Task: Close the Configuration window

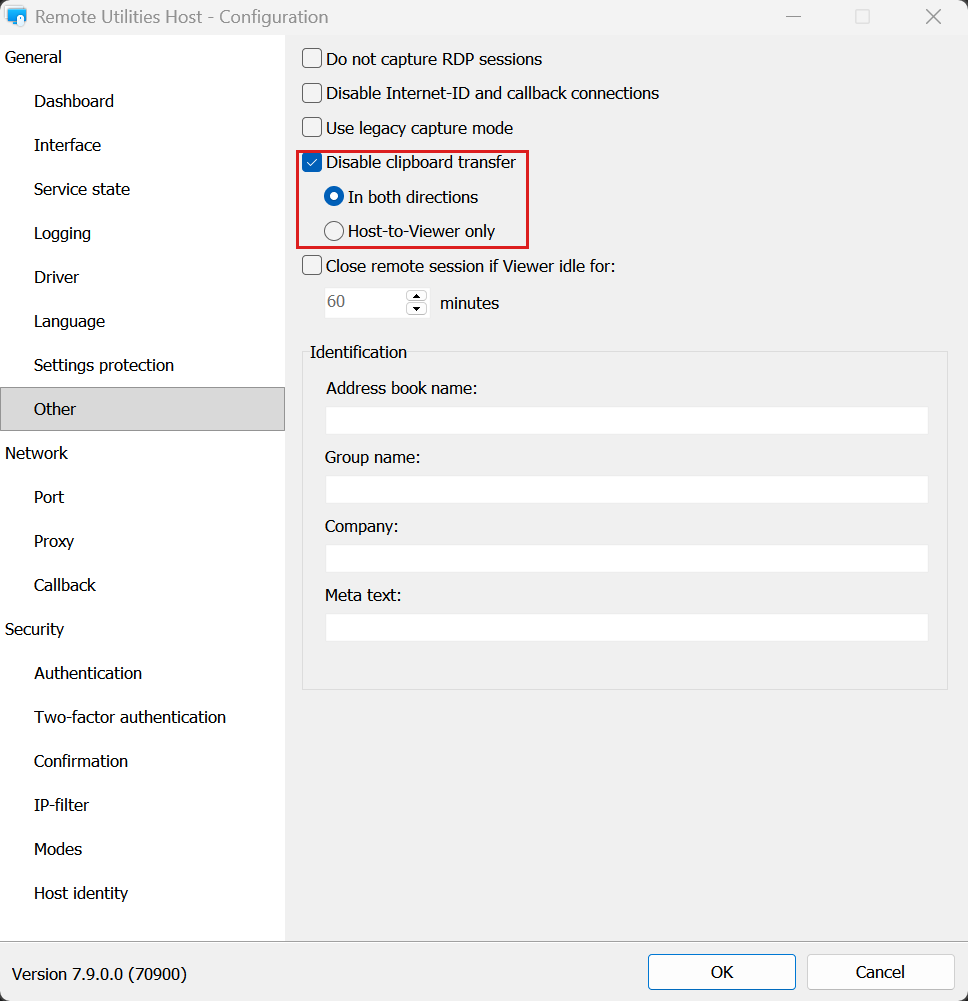Action: pos(934,17)
